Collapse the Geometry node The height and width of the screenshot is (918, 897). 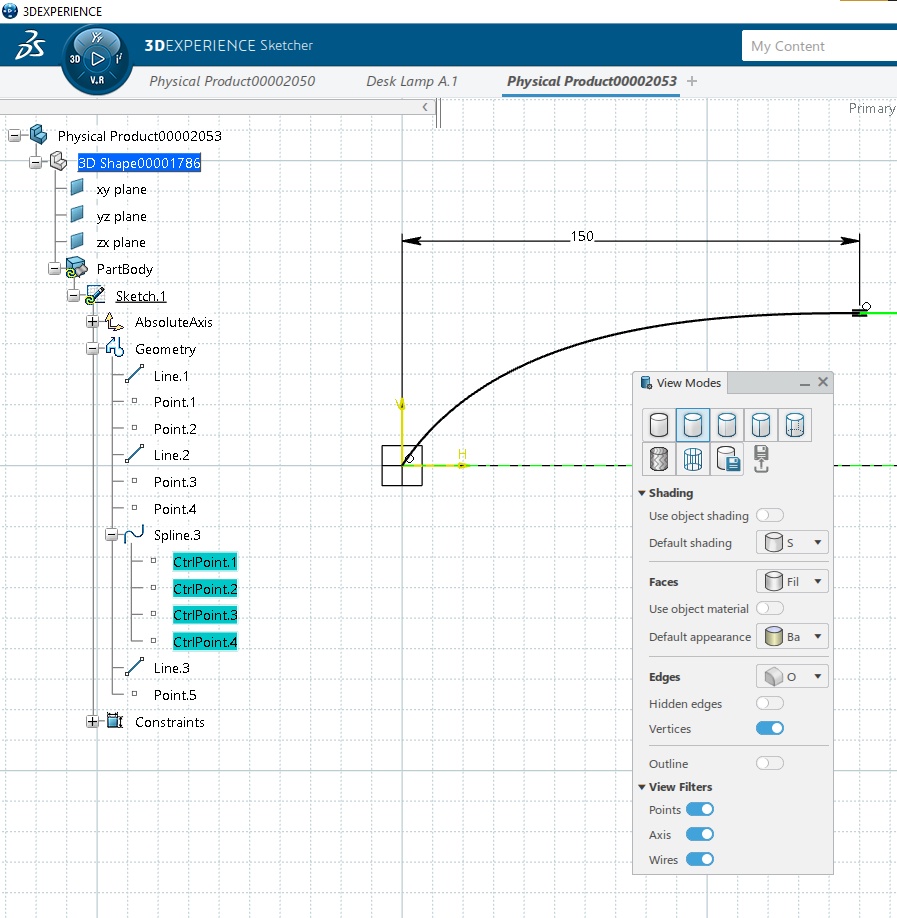(92, 349)
